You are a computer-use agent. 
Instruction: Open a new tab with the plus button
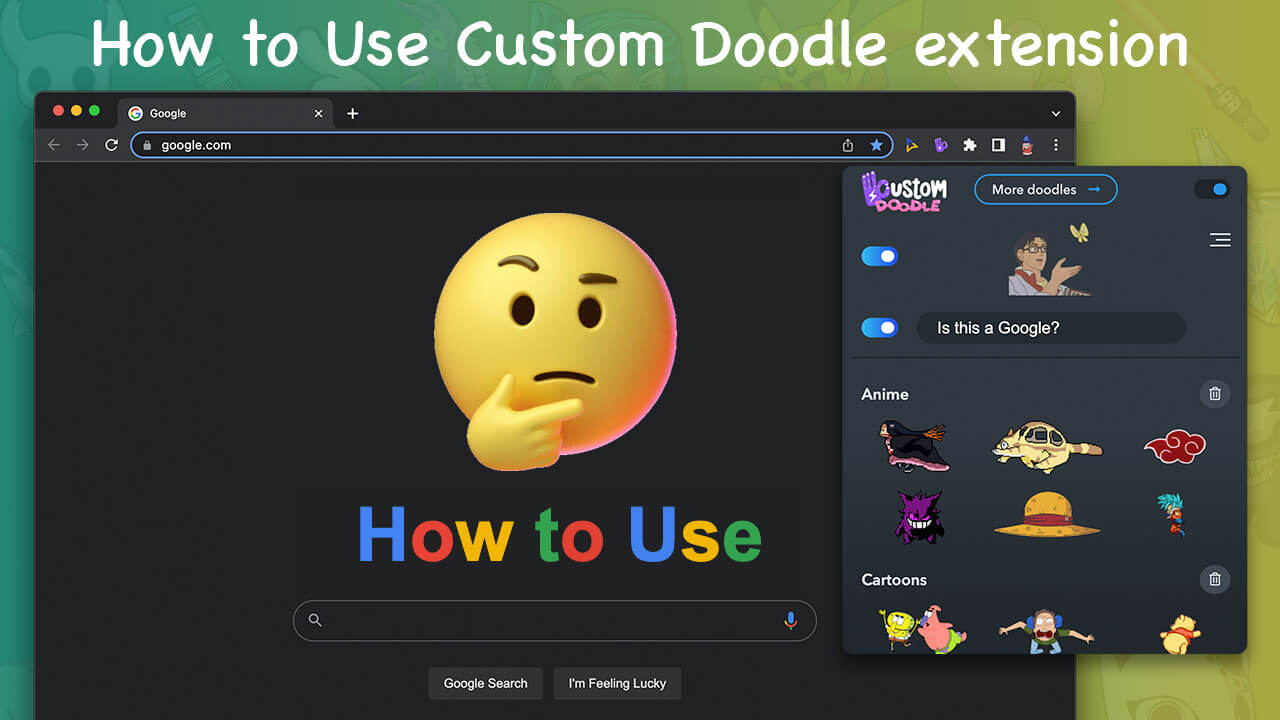(x=352, y=113)
